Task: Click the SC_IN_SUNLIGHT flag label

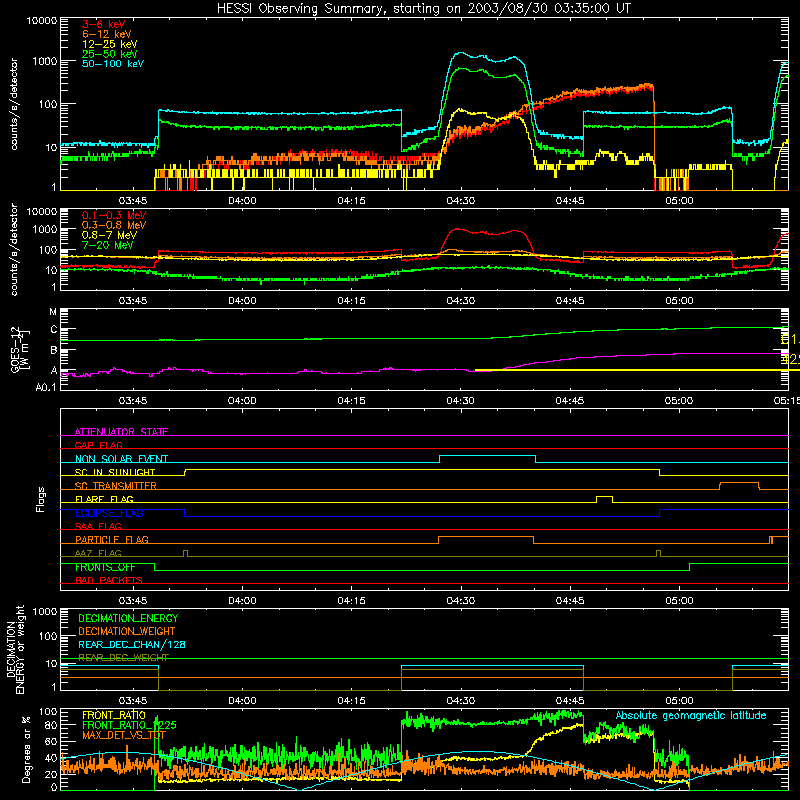Action: [x=115, y=472]
